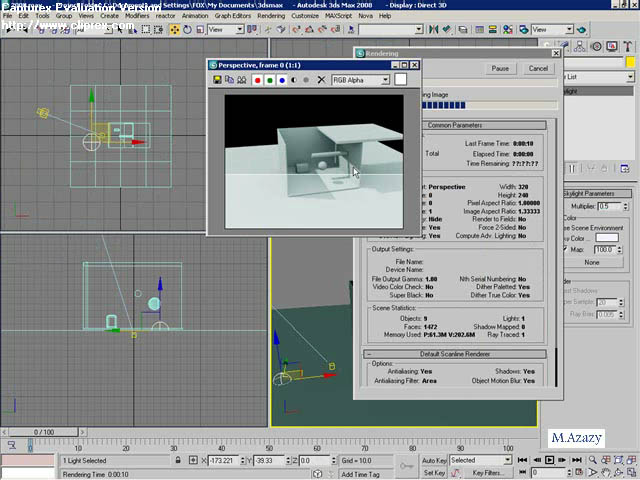Viewport: 640px width, 480px height.
Task: Open Curve Editor from the toolbar
Action: pos(480,29)
